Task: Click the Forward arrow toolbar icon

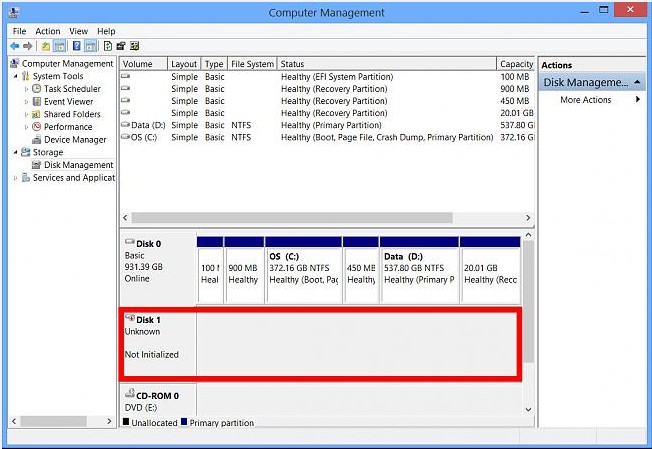Action: click(x=27, y=46)
